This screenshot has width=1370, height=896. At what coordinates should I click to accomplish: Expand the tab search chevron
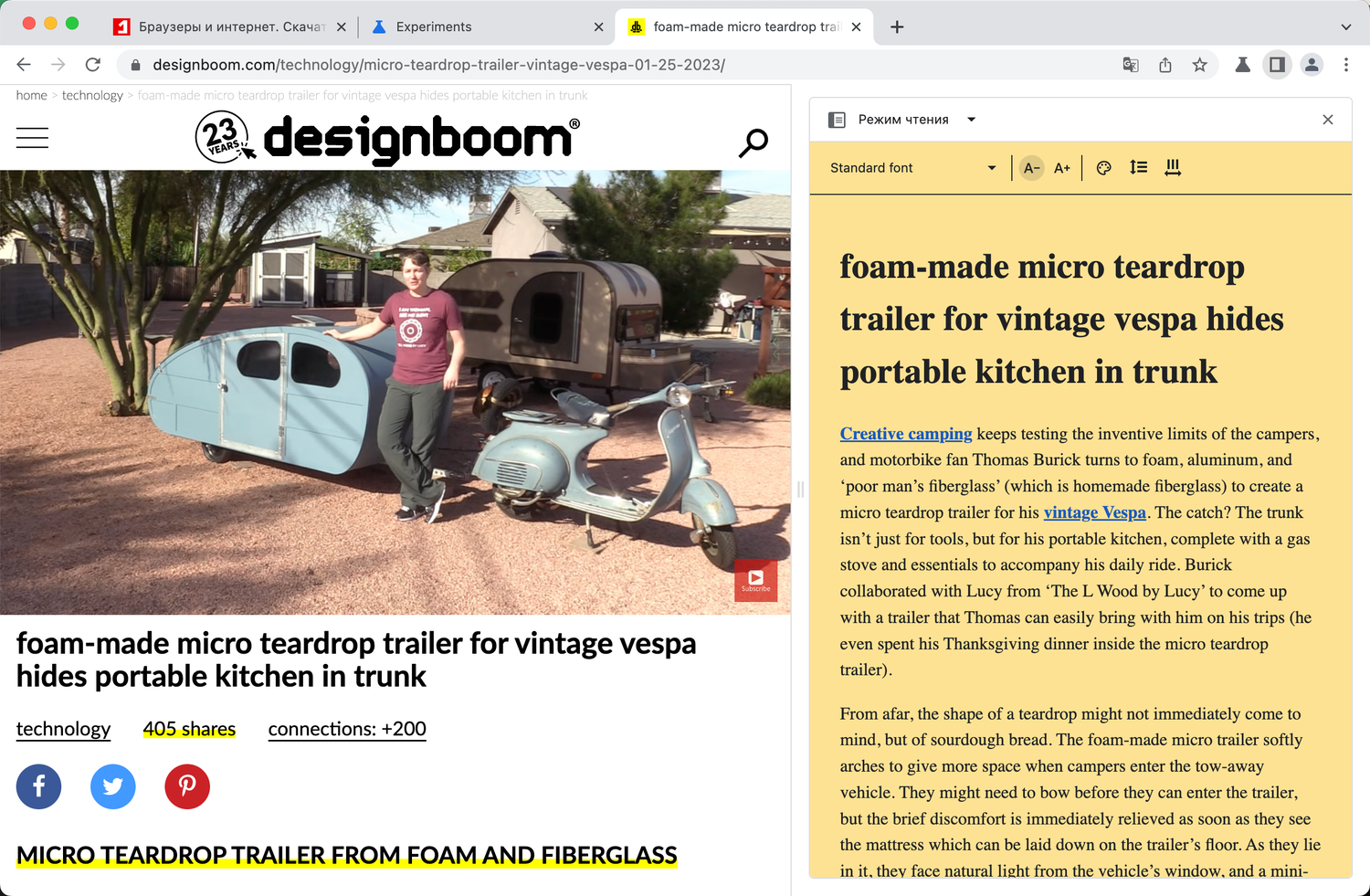pos(1346,27)
